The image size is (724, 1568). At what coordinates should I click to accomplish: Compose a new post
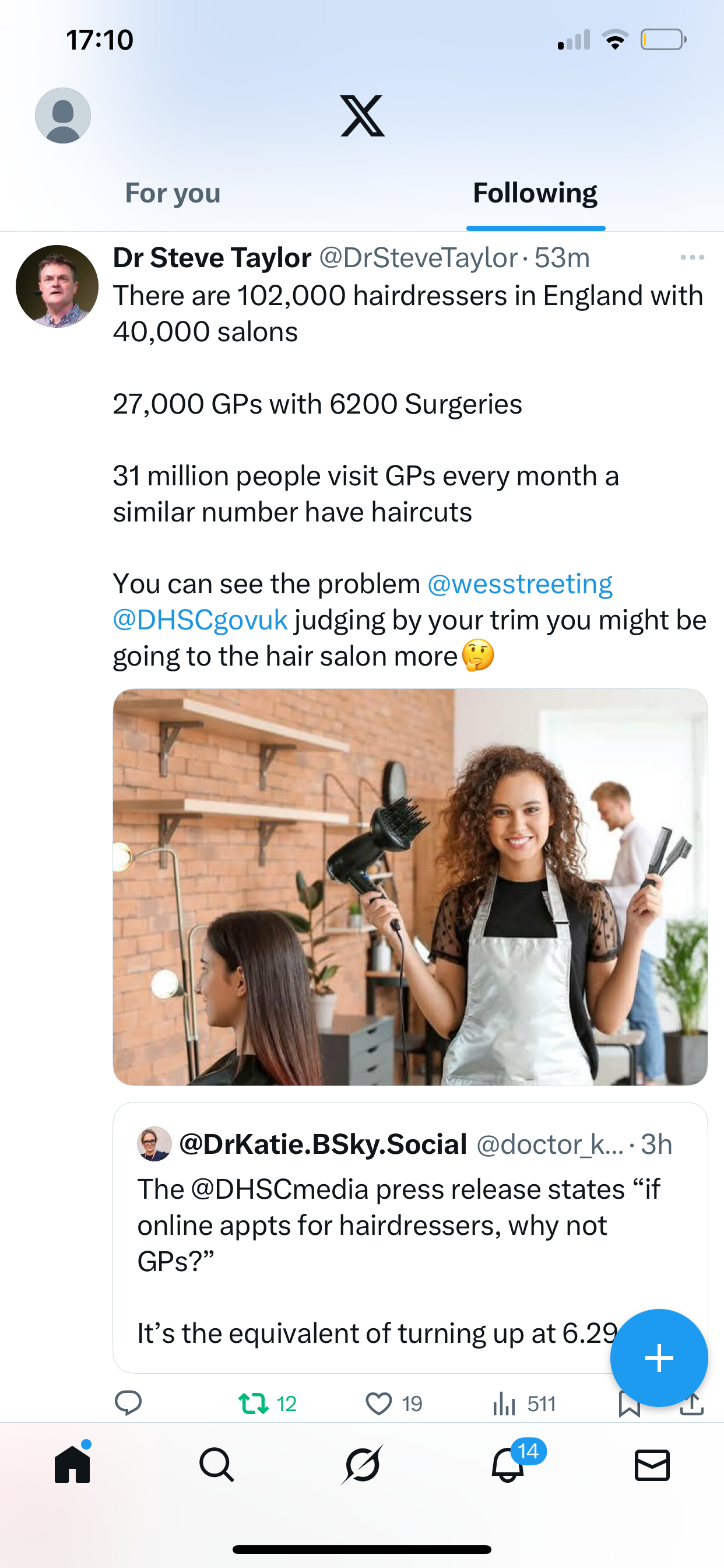click(659, 1357)
